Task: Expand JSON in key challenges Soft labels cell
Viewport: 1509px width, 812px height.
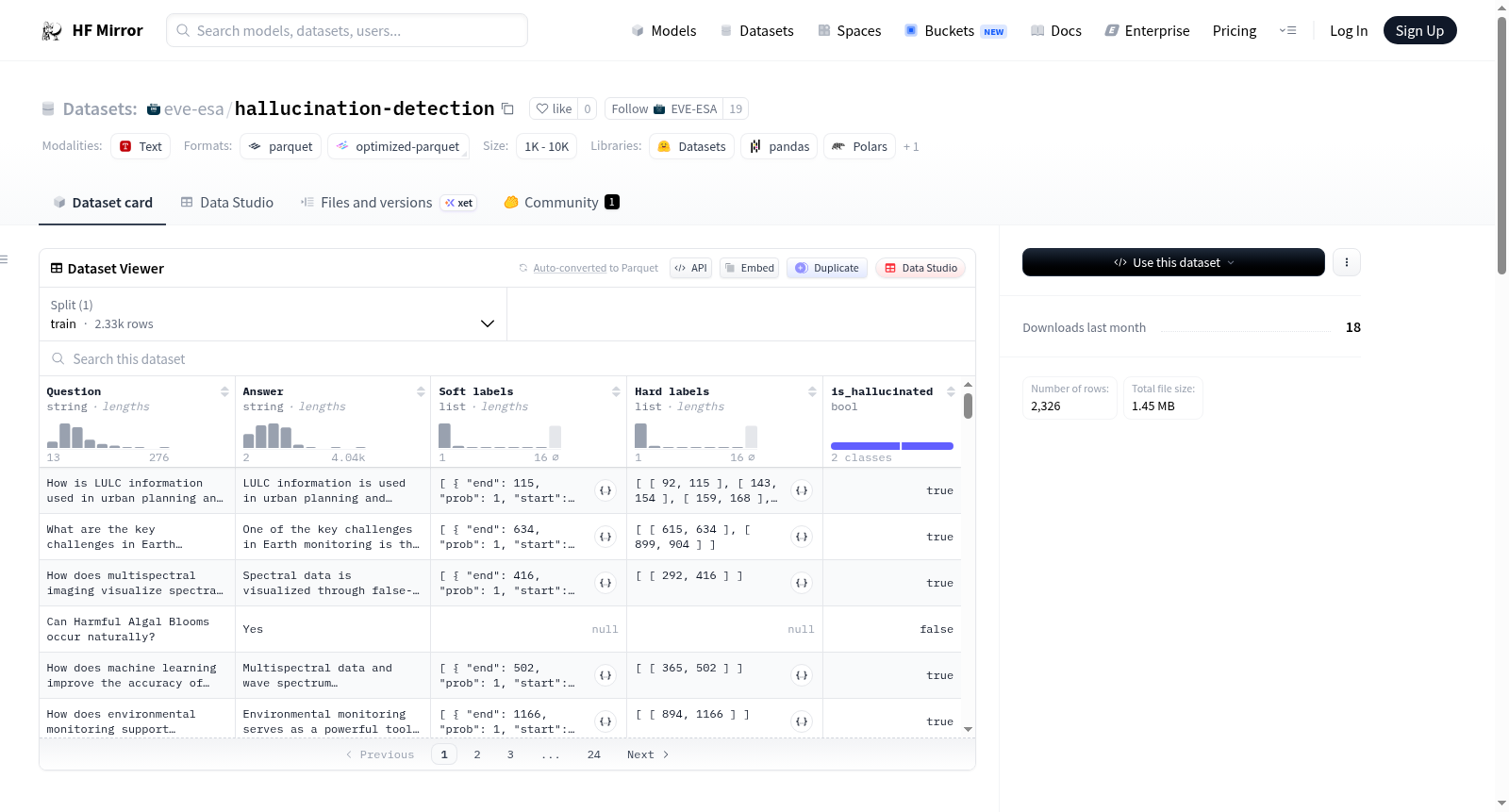Action: pyautogui.click(x=605, y=537)
